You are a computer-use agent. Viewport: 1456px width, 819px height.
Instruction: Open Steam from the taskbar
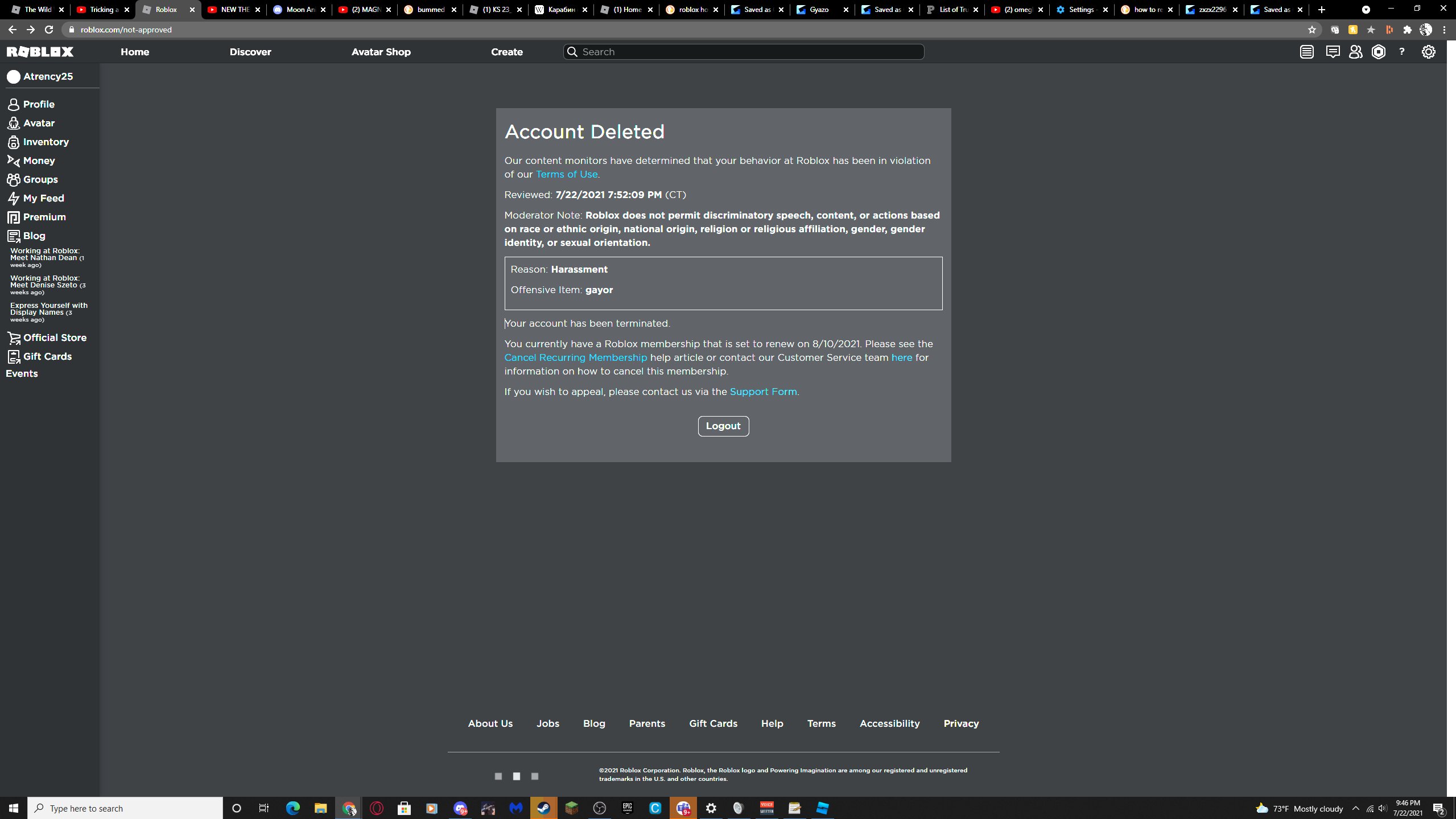click(543, 808)
